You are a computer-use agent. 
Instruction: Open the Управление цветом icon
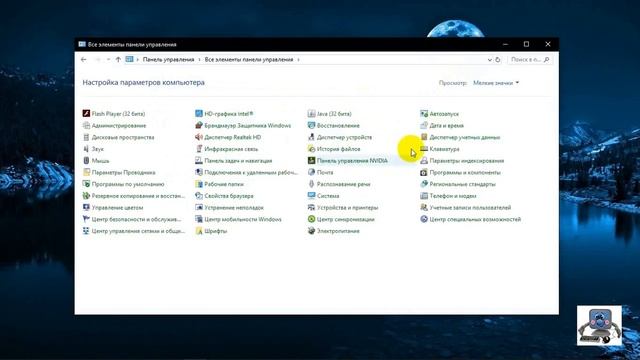86,207
